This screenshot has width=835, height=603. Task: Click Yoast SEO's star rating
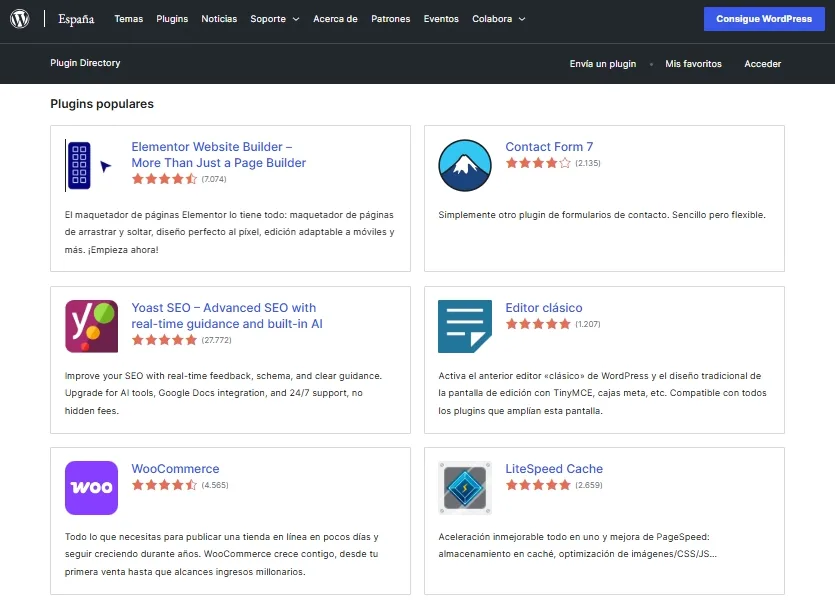click(x=165, y=340)
